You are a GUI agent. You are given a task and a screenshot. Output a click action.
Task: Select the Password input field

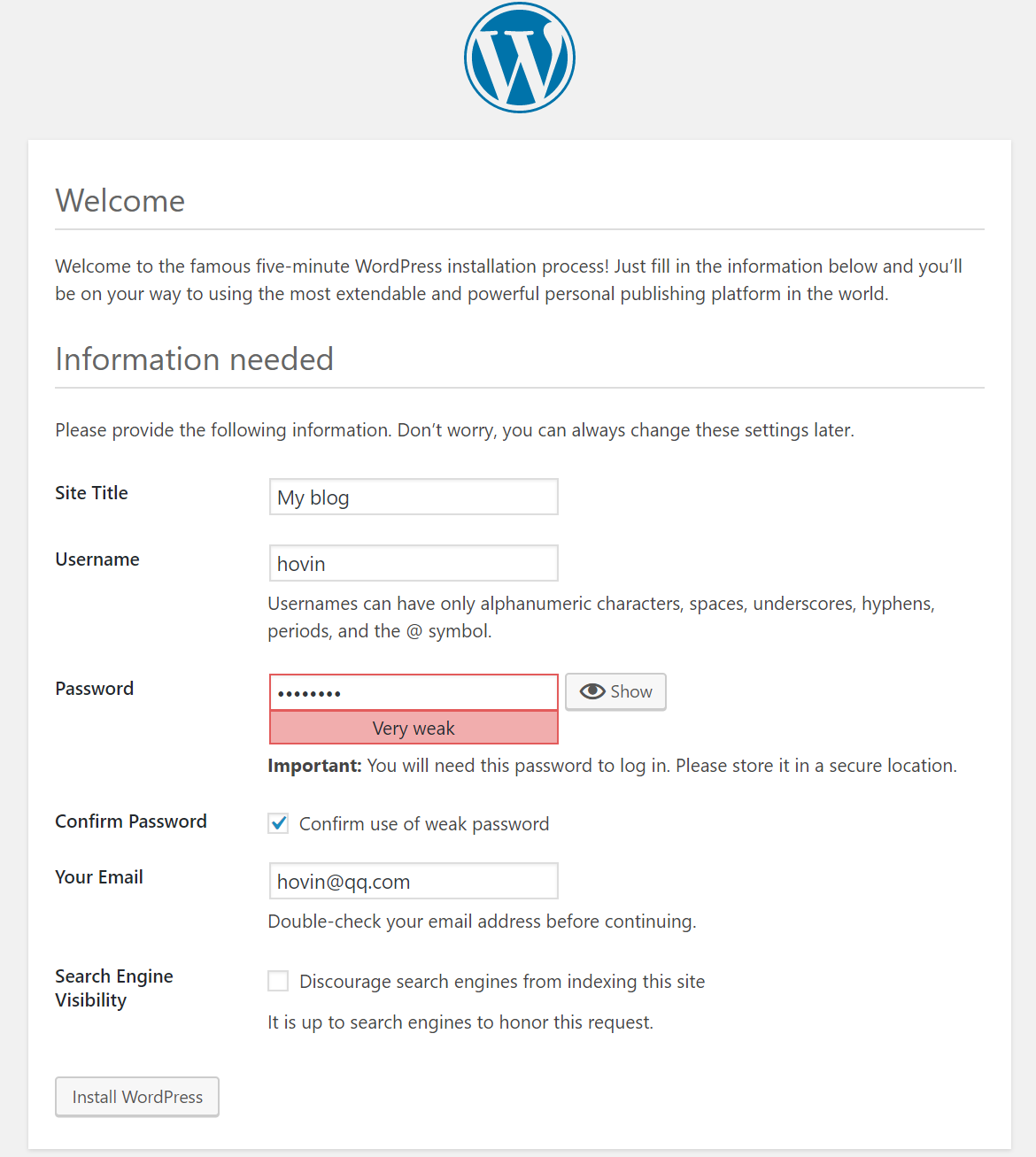(x=414, y=692)
